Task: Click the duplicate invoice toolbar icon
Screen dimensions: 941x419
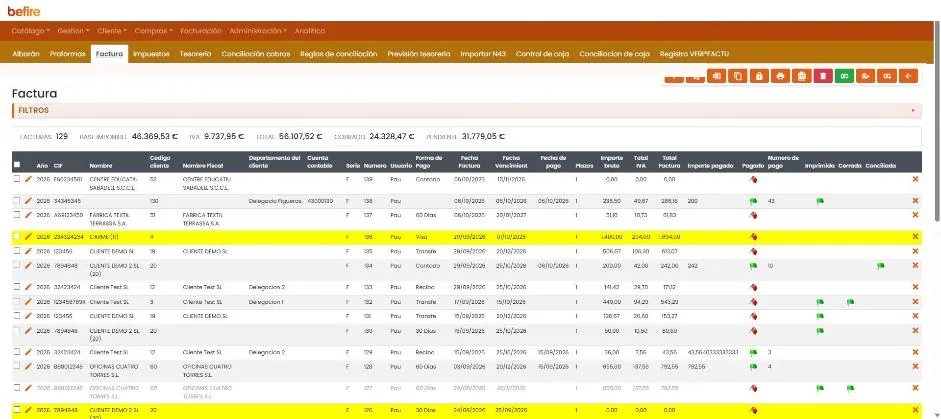Action: pos(738,76)
